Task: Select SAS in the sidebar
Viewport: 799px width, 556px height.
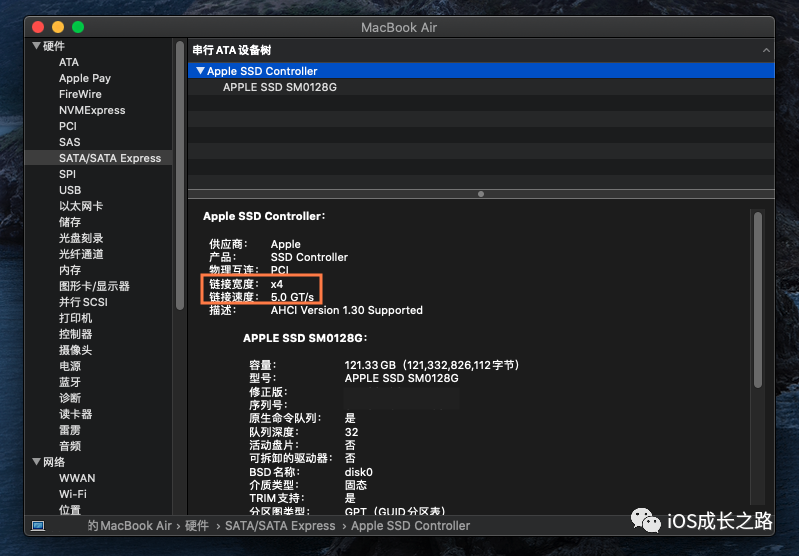Action: [x=69, y=142]
